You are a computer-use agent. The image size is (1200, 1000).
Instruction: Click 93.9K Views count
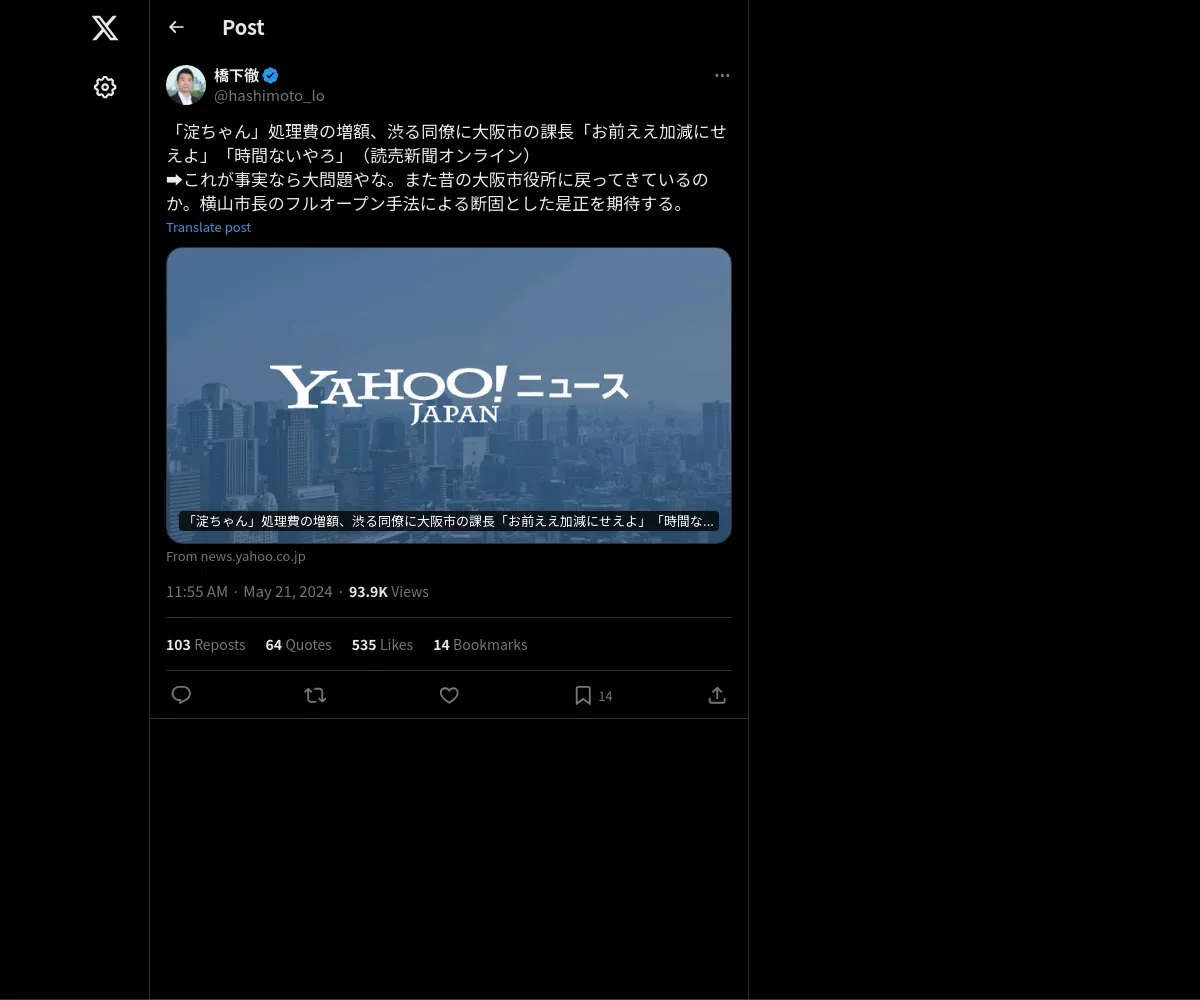(388, 591)
